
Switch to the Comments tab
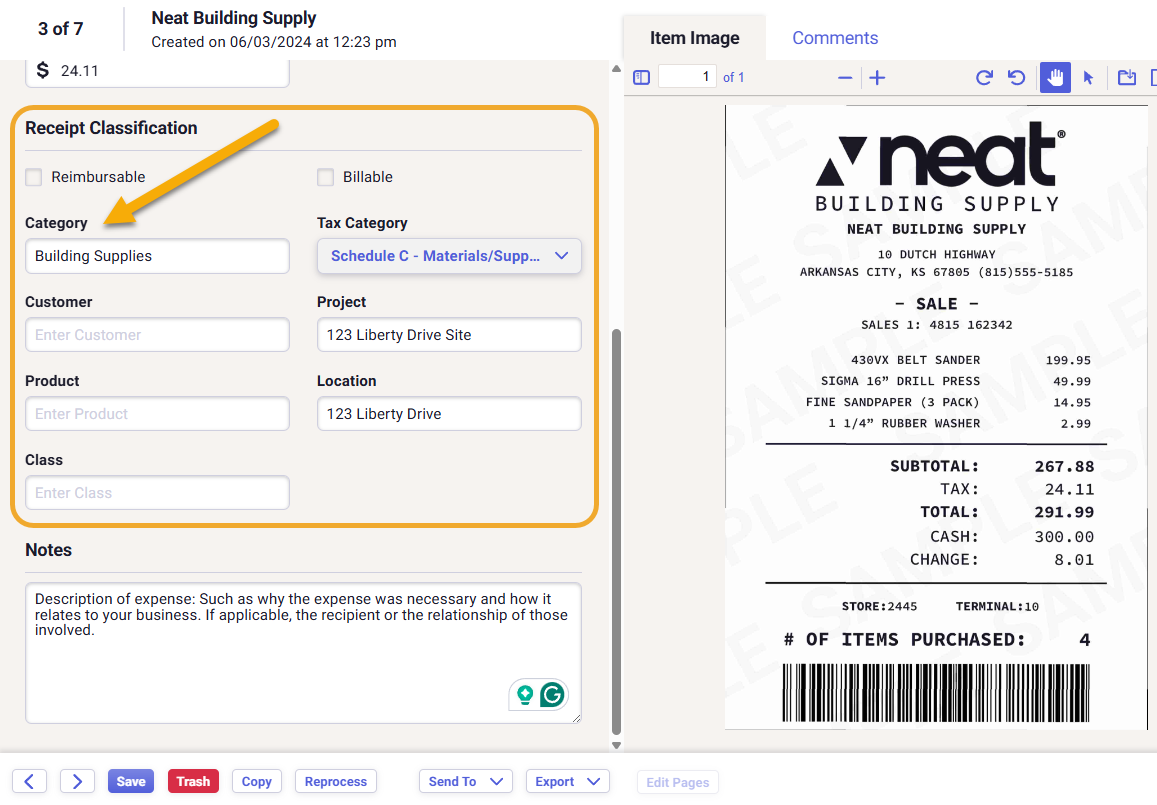click(x=835, y=38)
